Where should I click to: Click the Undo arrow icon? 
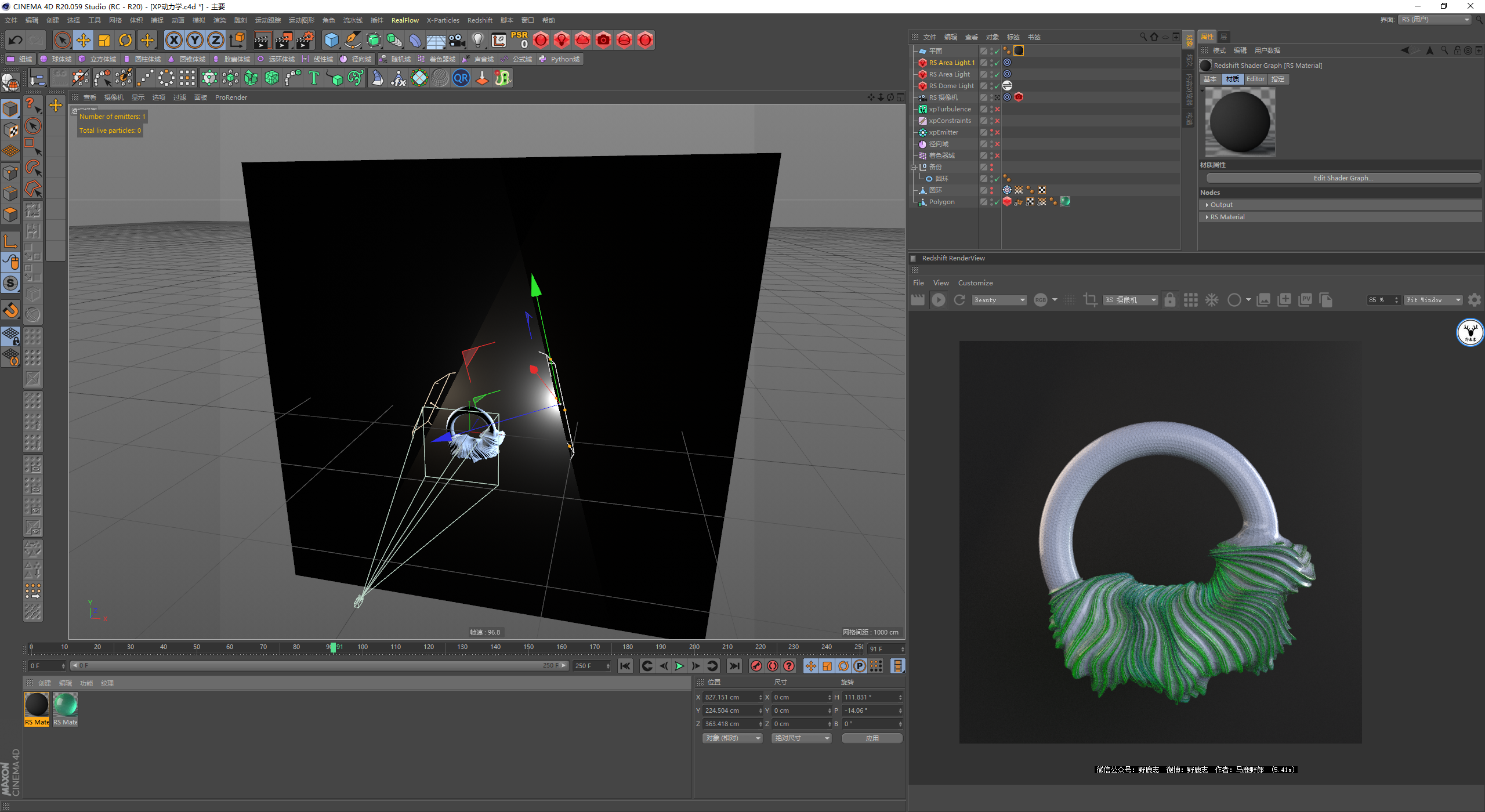16,40
